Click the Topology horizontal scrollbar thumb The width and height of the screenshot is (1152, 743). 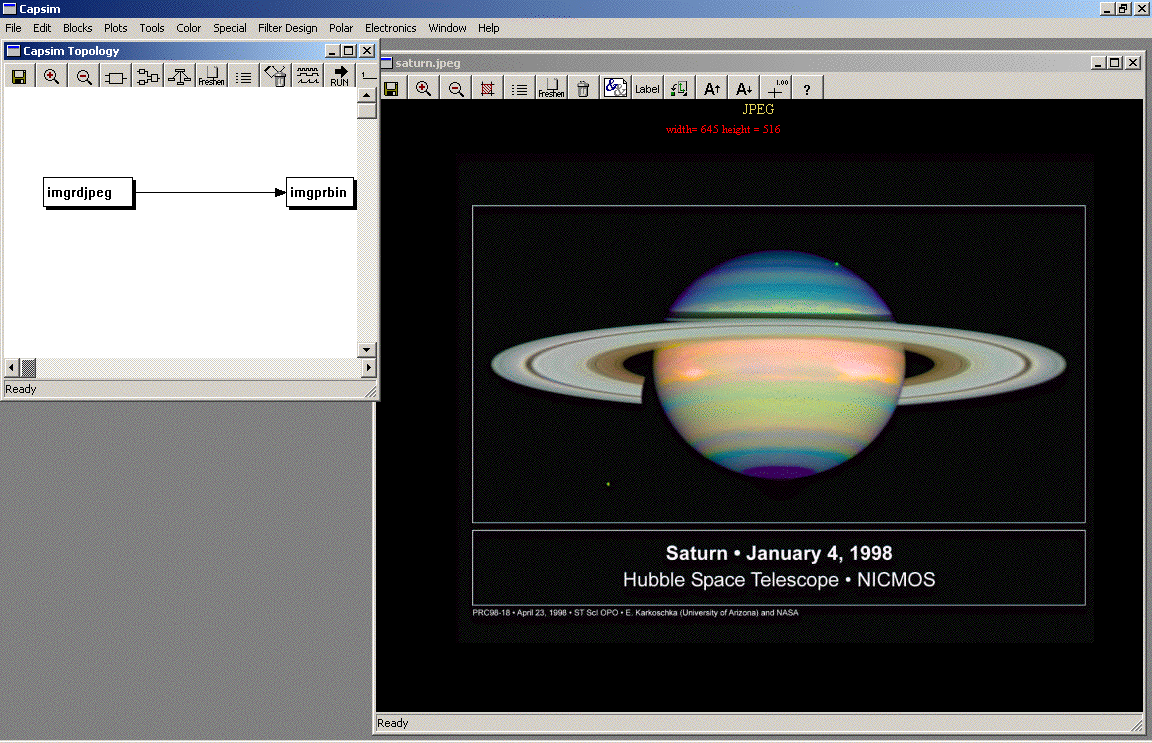click(28, 367)
